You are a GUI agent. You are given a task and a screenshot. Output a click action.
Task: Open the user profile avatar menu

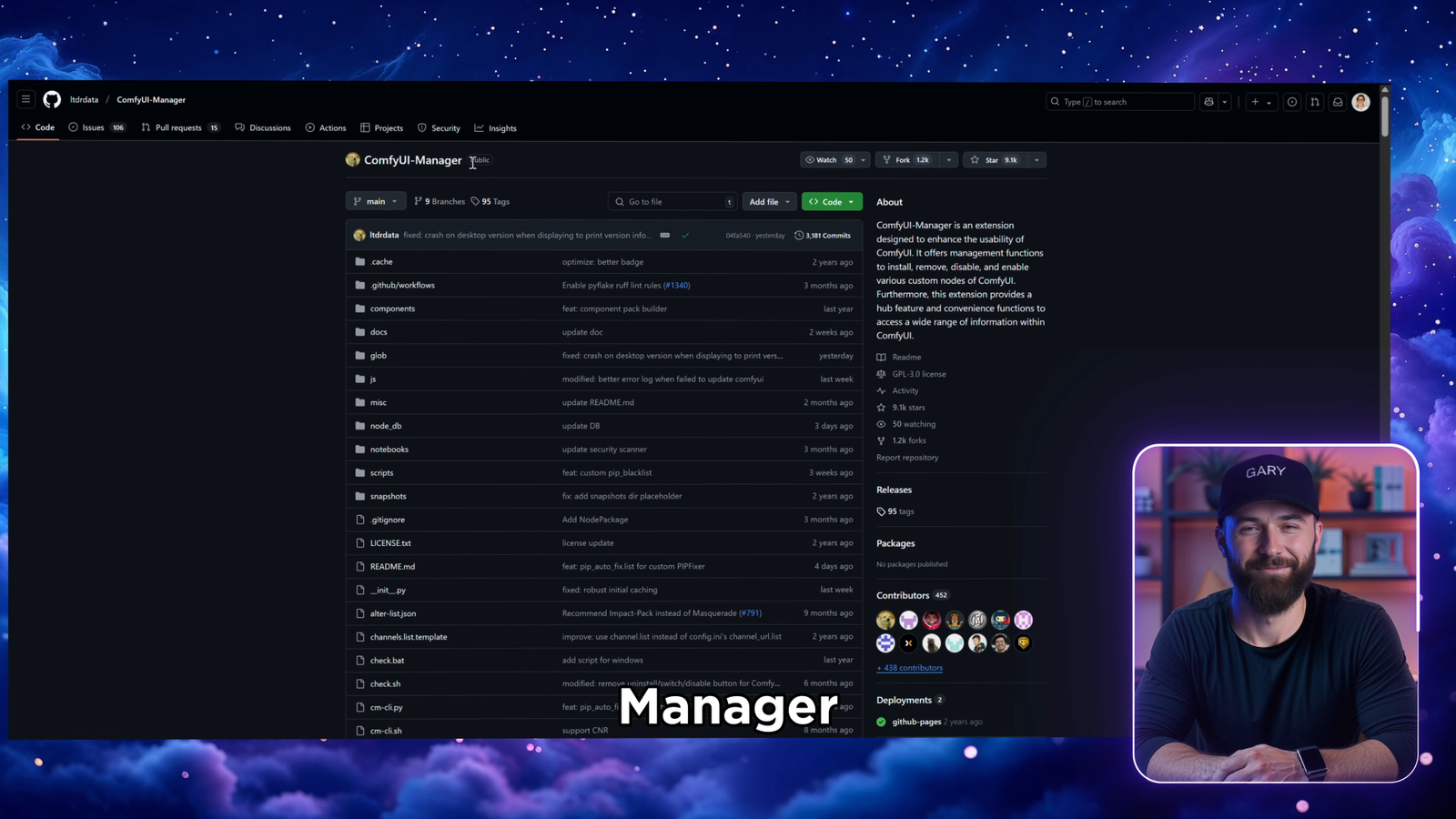point(1361,102)
